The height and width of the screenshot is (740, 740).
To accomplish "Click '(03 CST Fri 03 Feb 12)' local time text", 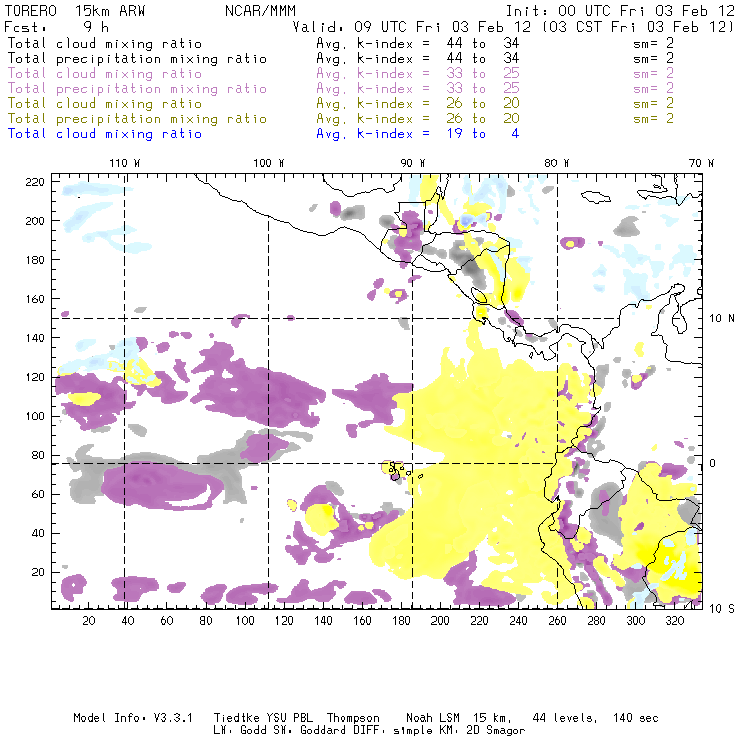I will [x=637, y=27].
